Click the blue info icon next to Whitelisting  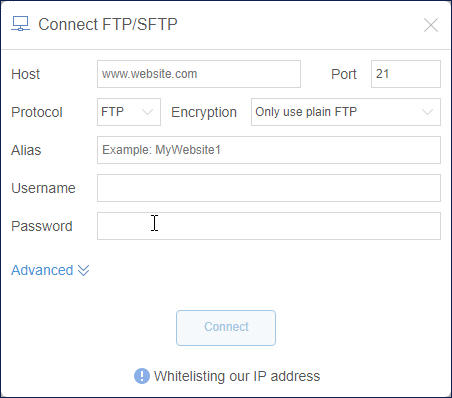[142, 376]
